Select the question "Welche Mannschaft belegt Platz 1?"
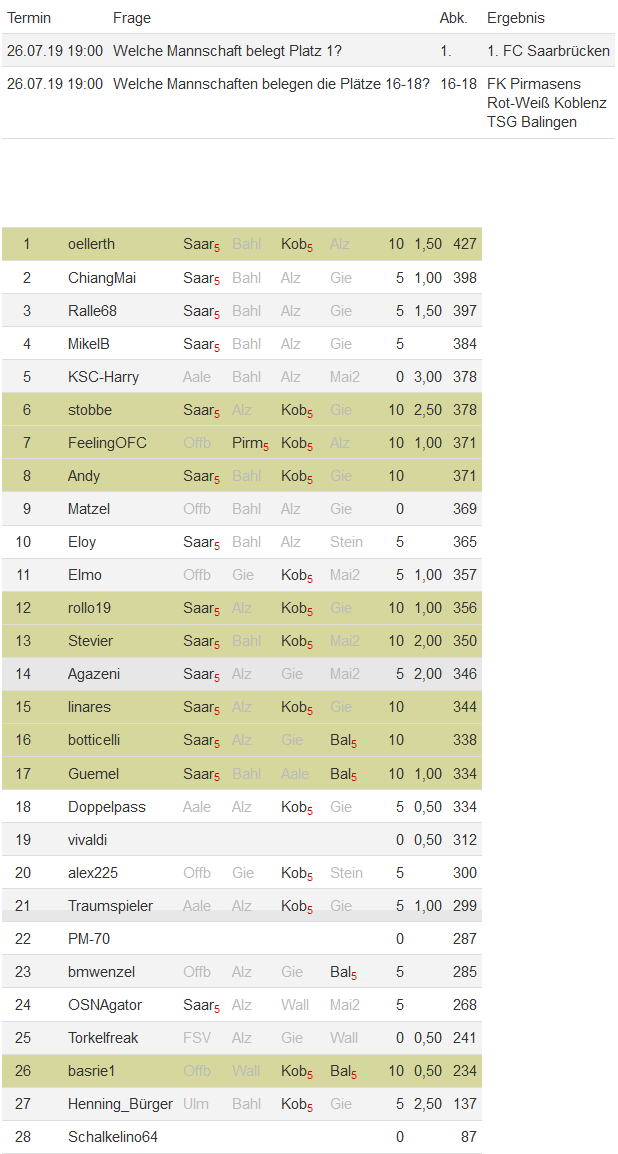 [x=227, y=50]
